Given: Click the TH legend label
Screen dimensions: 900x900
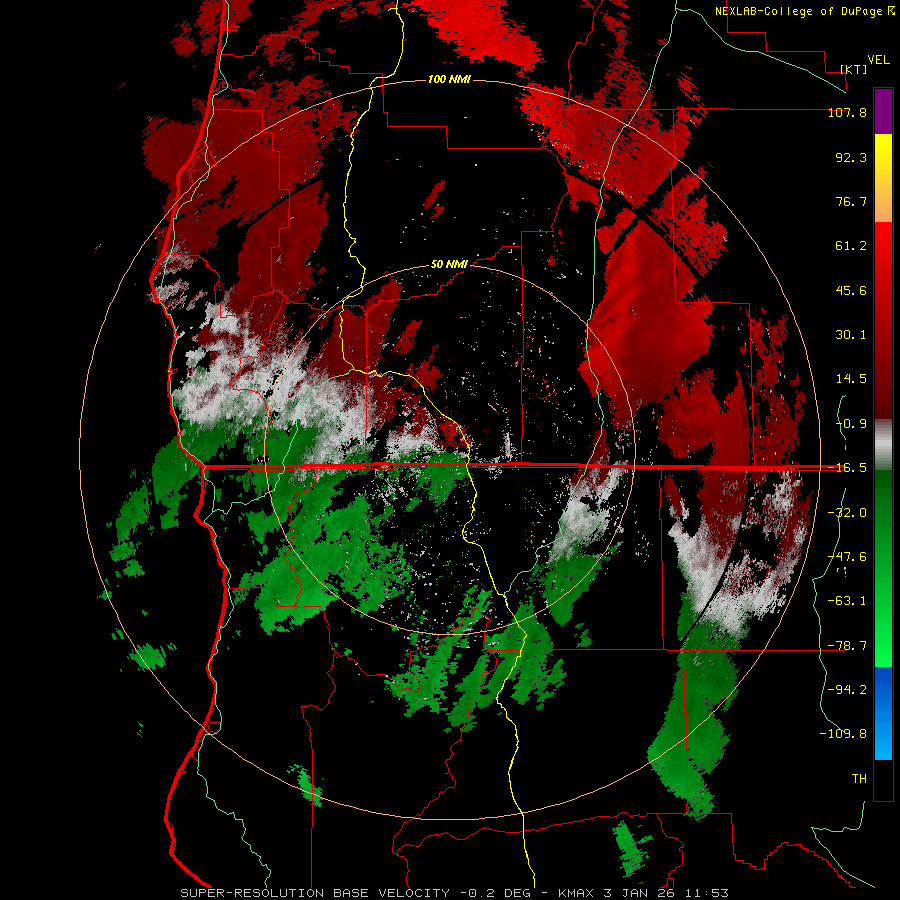Looking at the screenshot, I should click(859, 779).
